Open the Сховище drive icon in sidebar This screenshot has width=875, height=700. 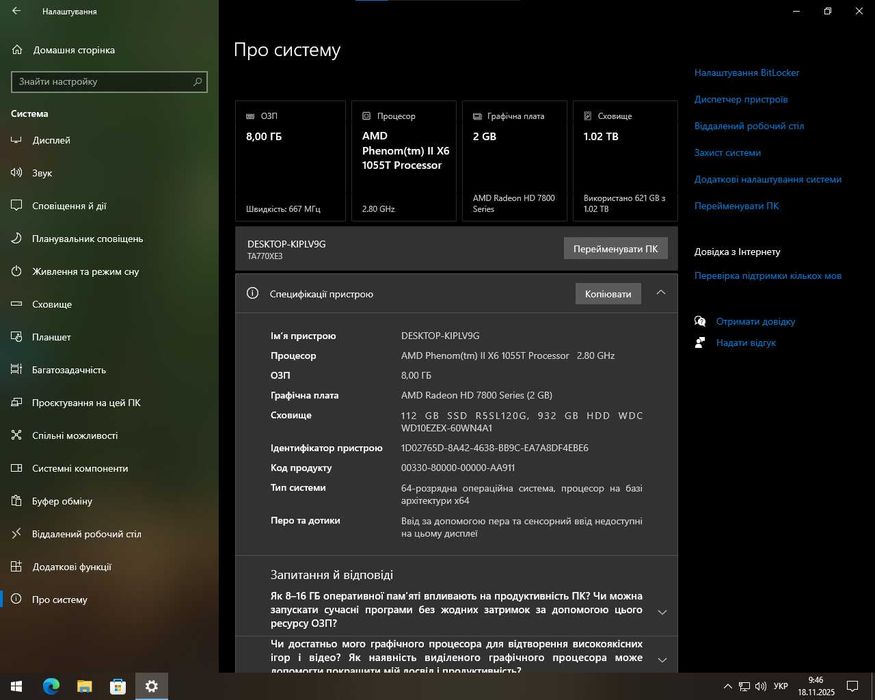tap(16, 304)
